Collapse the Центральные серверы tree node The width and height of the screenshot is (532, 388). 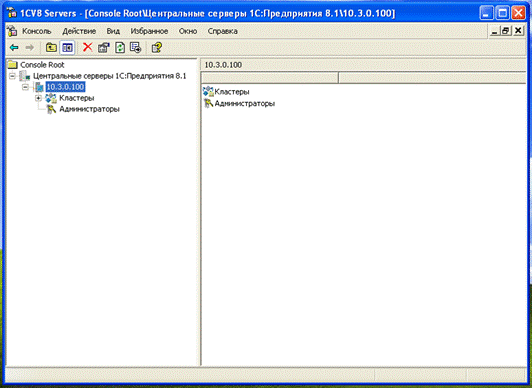tap(12, 76)
